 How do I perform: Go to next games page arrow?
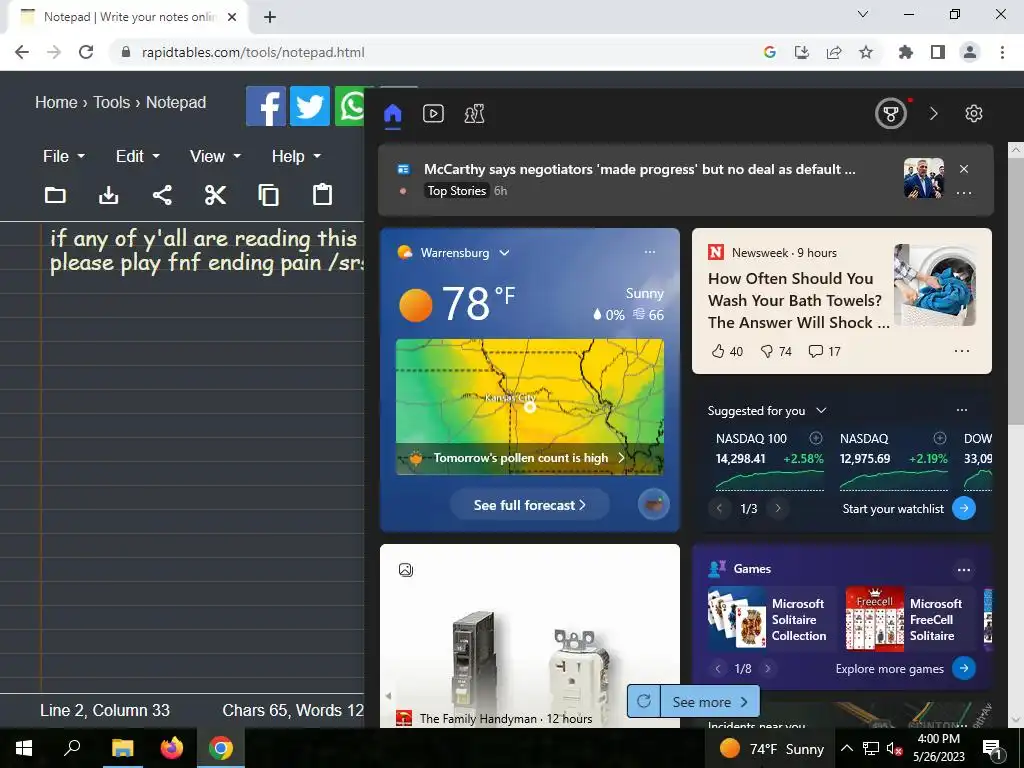click(x=768, y=668)
